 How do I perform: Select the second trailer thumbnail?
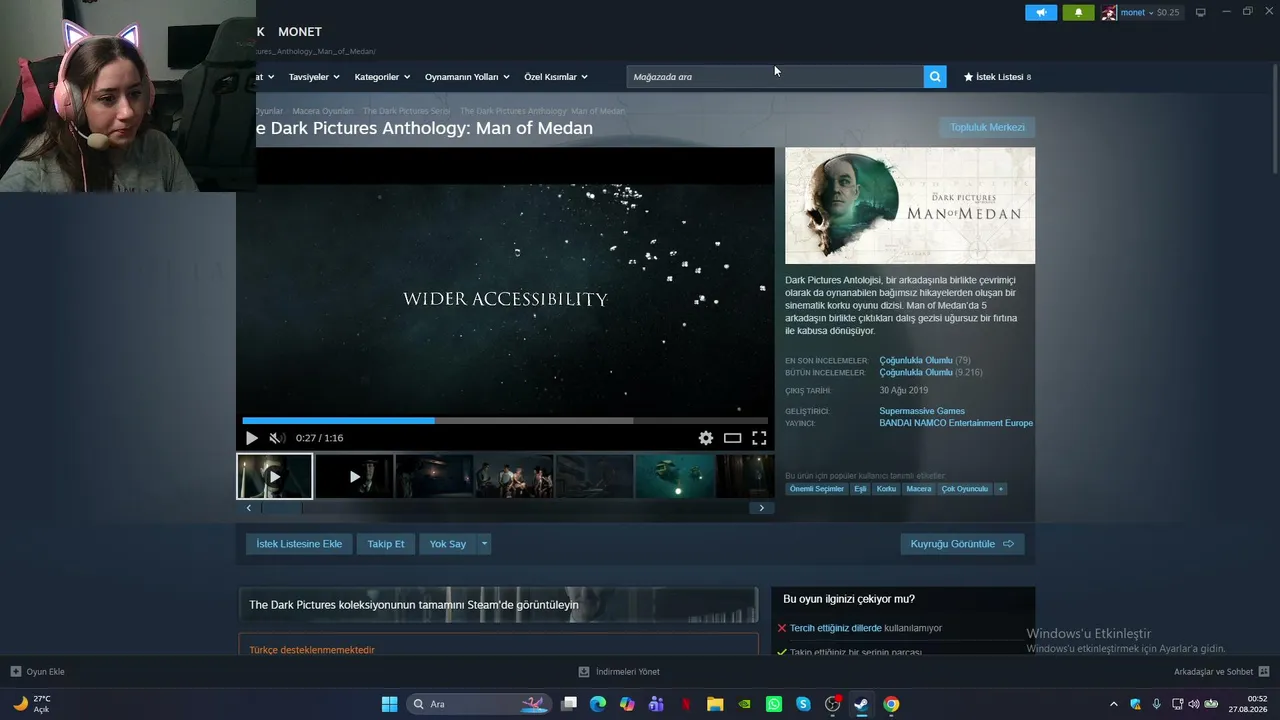coord(354,476)
